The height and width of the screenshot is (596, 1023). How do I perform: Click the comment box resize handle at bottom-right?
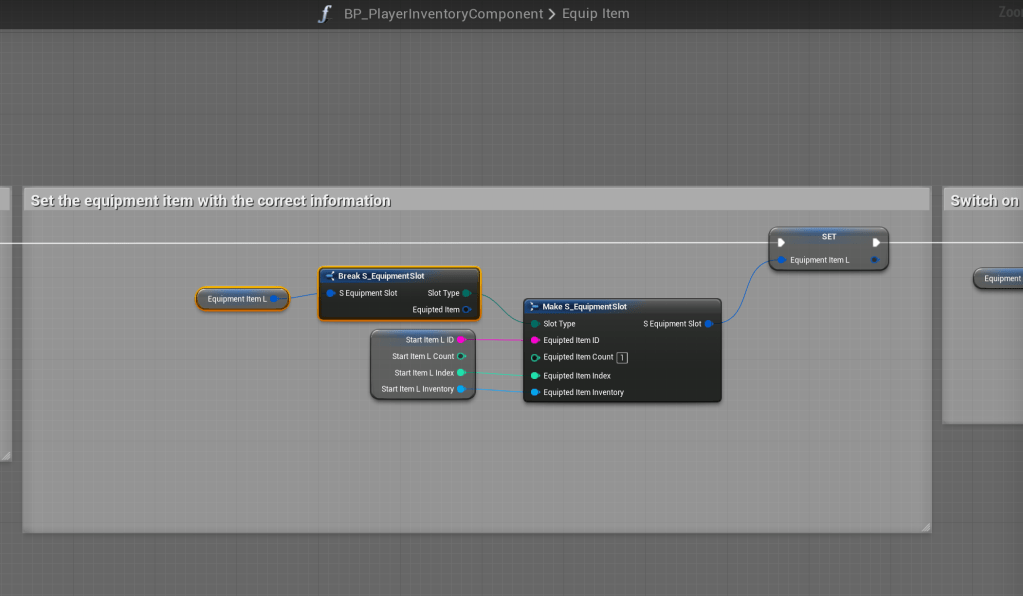tap(925, 527)
